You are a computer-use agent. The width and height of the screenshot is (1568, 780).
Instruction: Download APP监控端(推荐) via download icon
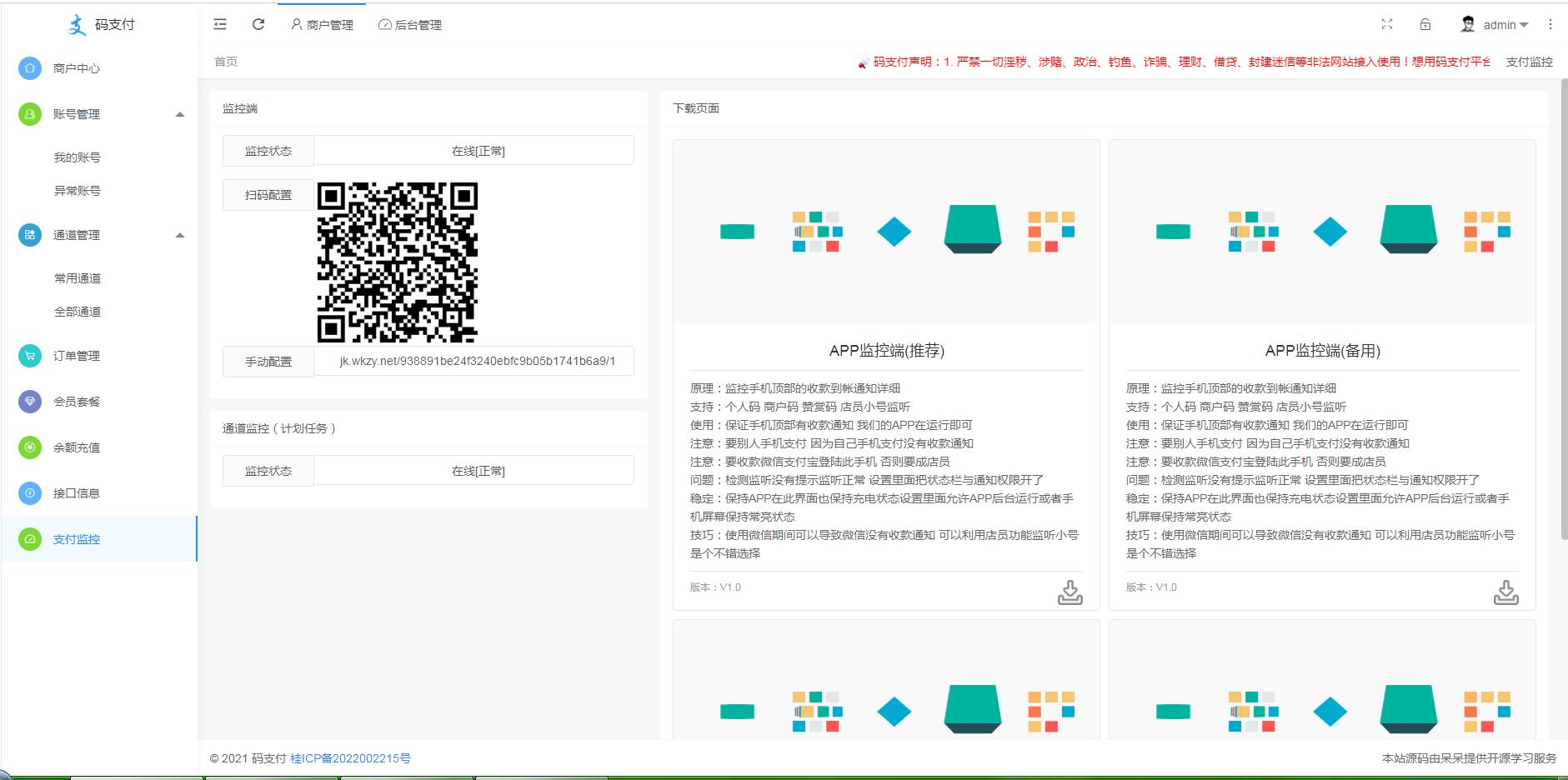(1070, 592)
